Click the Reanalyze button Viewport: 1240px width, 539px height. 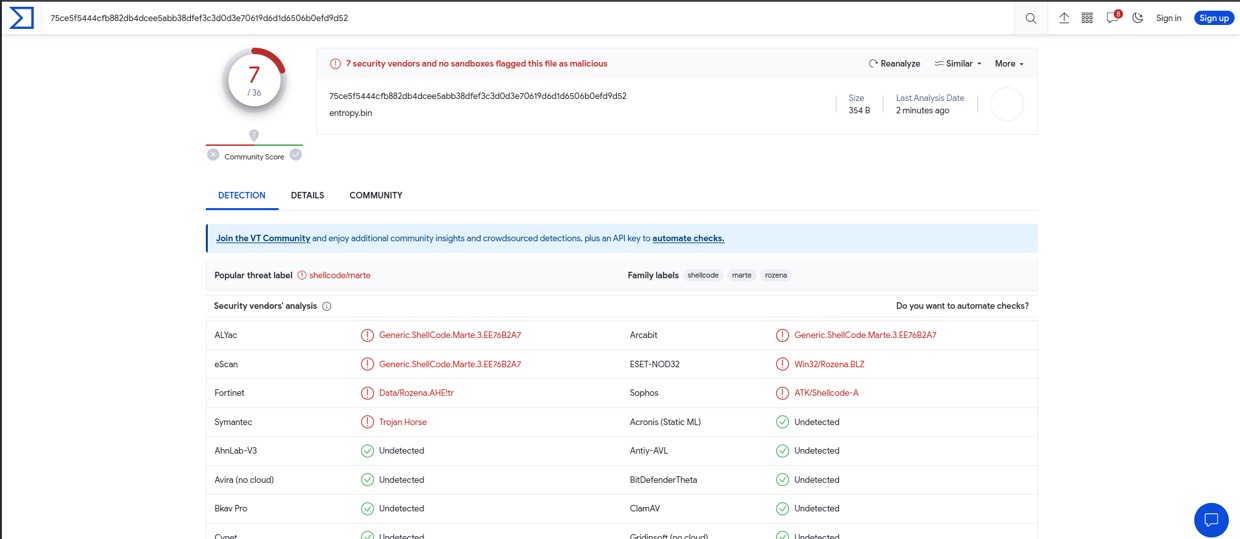894,64
